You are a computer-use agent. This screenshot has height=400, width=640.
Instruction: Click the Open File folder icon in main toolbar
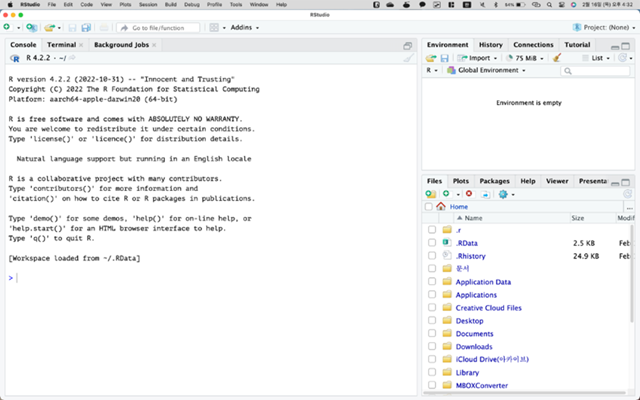[x=49, y=27]
